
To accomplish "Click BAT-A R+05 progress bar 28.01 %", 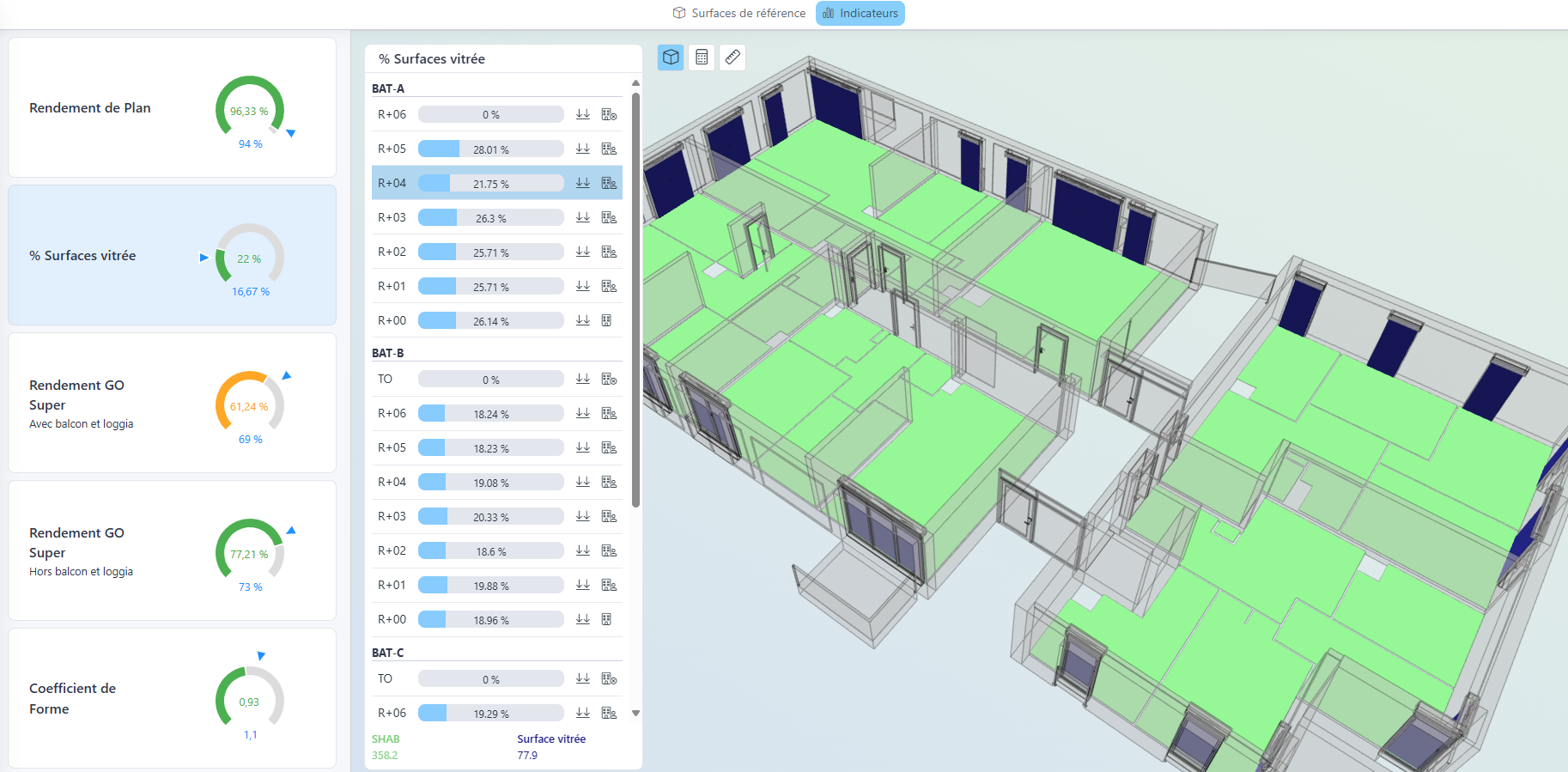I will point(491,149).
